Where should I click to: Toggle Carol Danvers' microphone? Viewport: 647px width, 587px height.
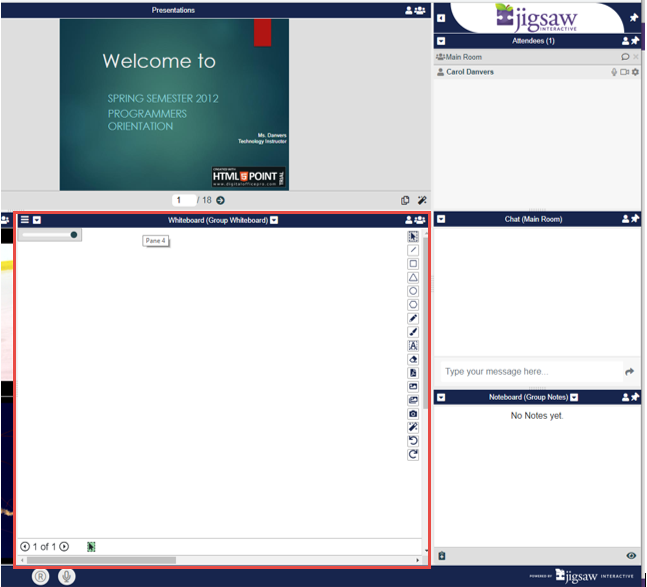pyautogui.click(x=614, y=72)
